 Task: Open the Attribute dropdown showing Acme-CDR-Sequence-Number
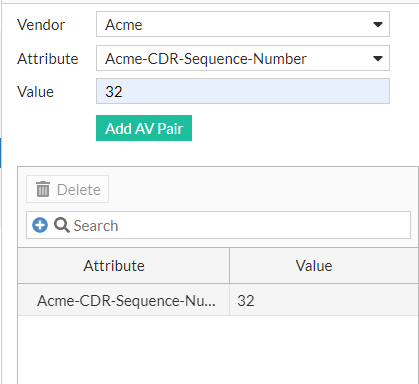tap(243, 58)
